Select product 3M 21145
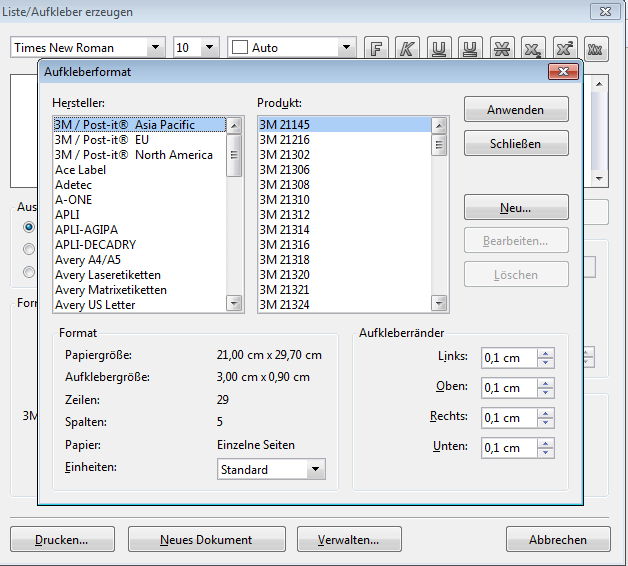 tap(345, 125)
